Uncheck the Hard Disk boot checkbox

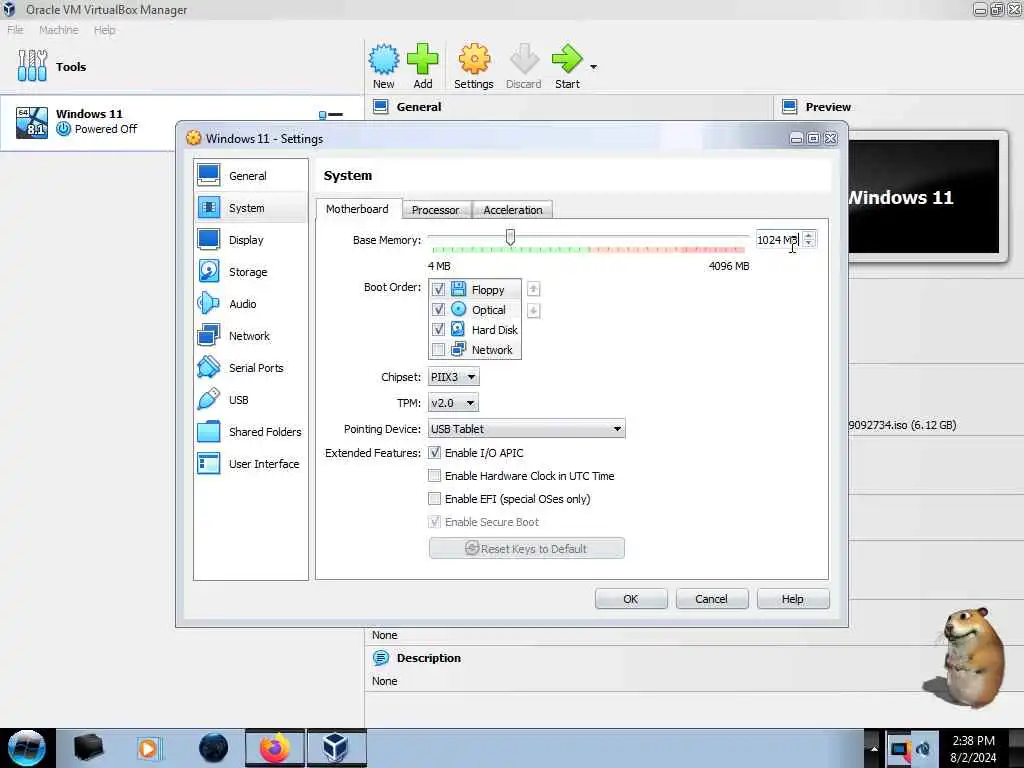click(438, 330)
